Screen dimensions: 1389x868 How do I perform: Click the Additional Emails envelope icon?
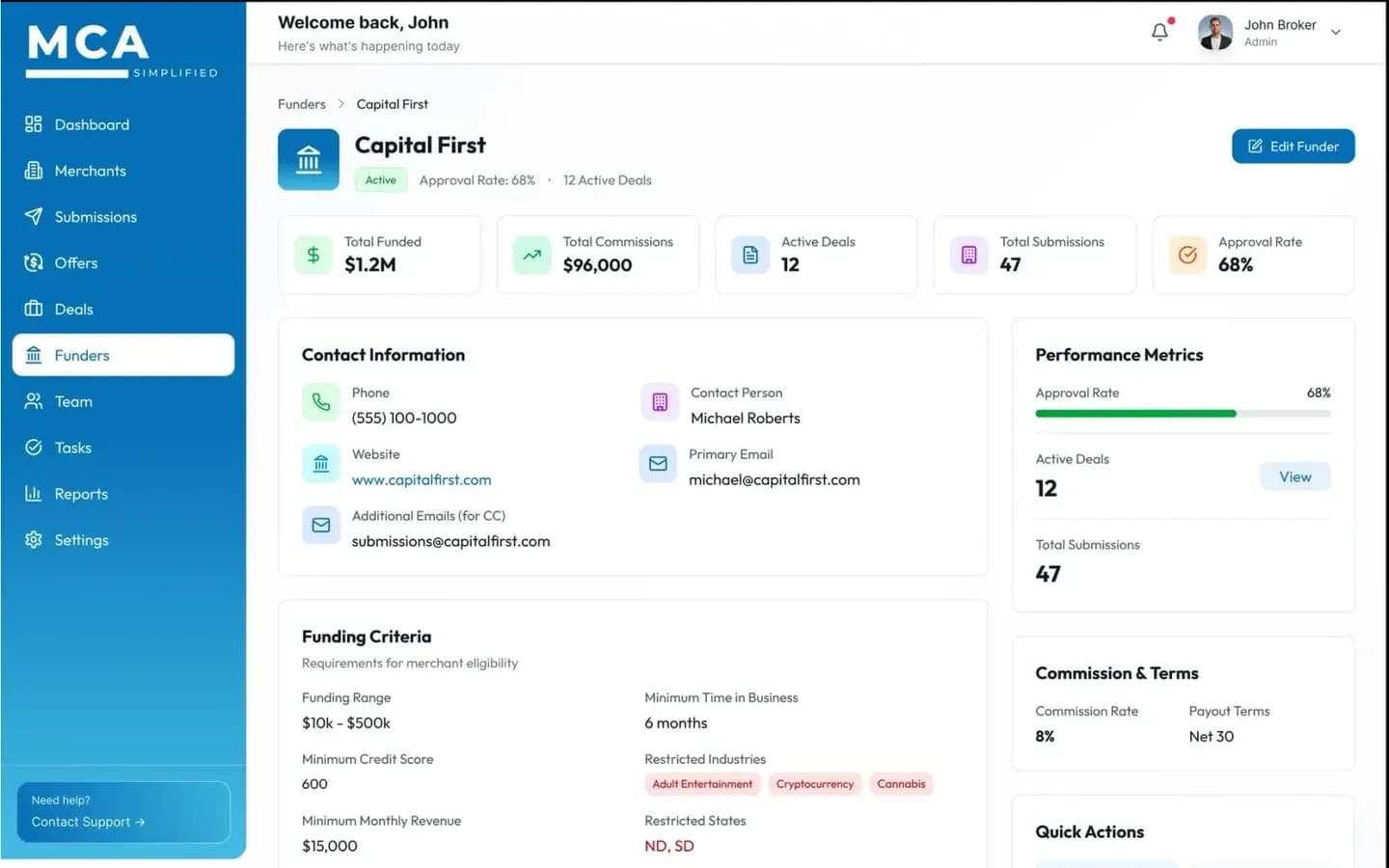click(x=321, y=526)
